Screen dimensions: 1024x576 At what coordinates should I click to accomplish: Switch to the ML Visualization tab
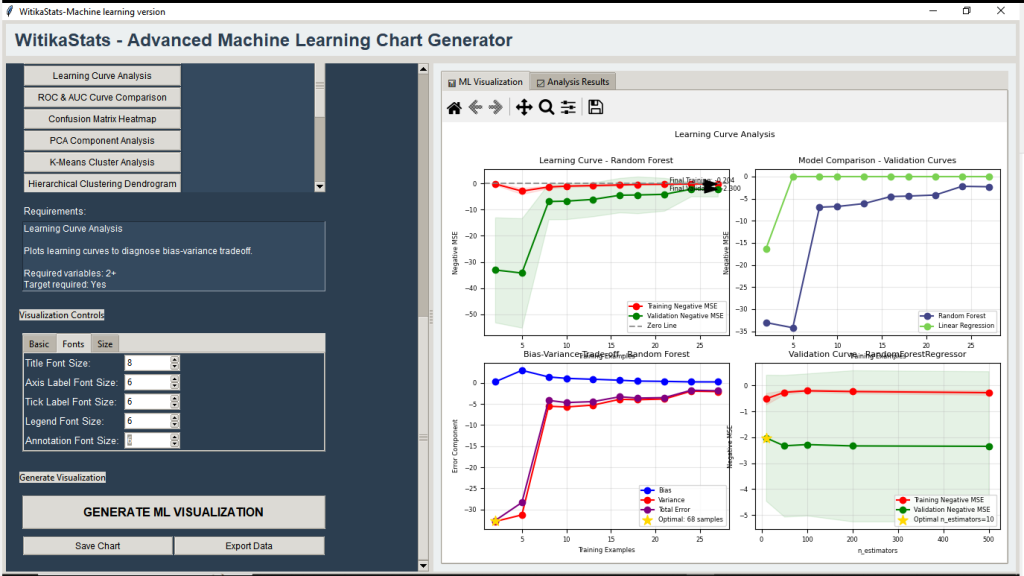tap(485, 82)
